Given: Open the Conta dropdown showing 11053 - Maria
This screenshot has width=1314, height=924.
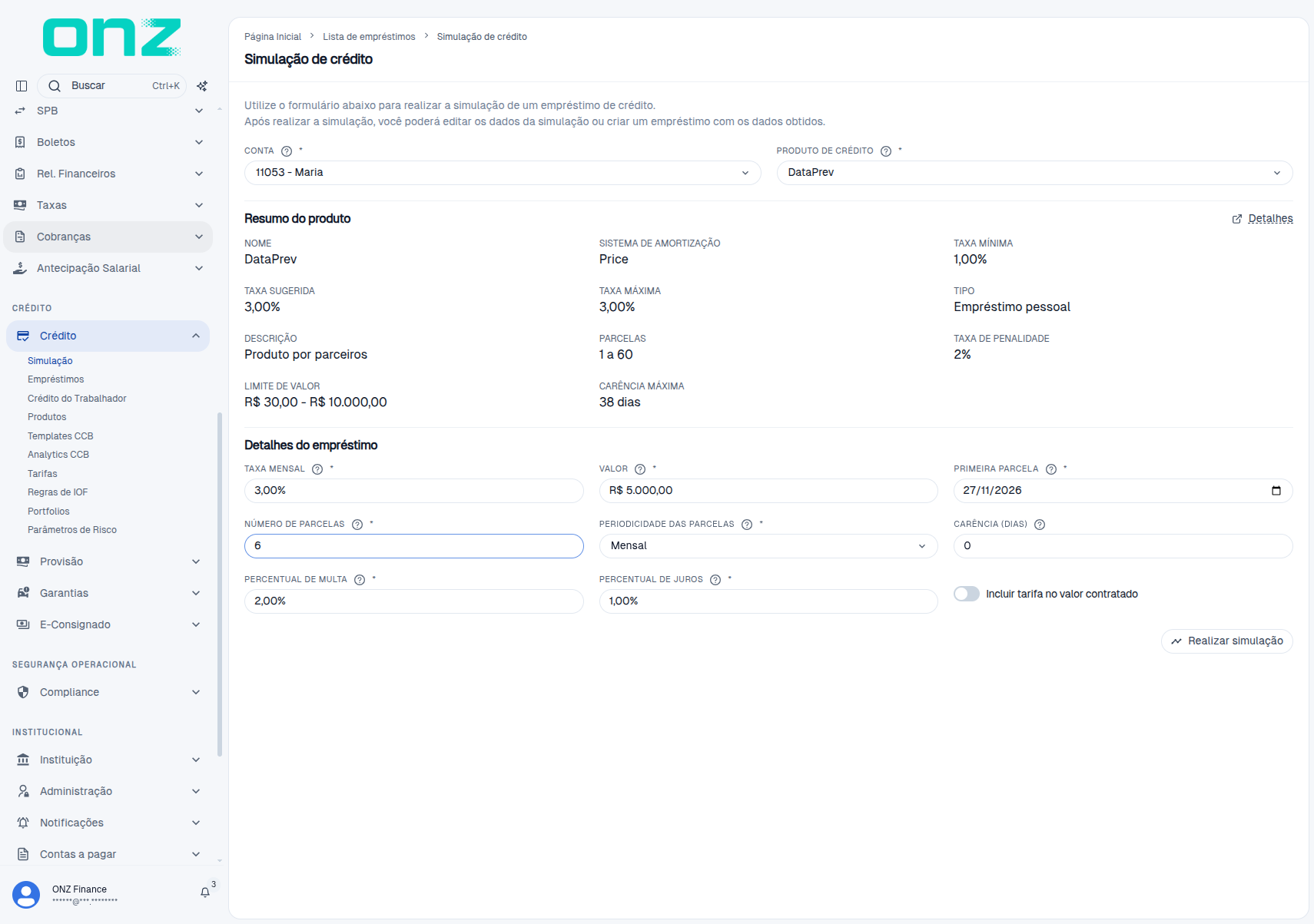Looking at the screenshot, I should pos(503,173).
